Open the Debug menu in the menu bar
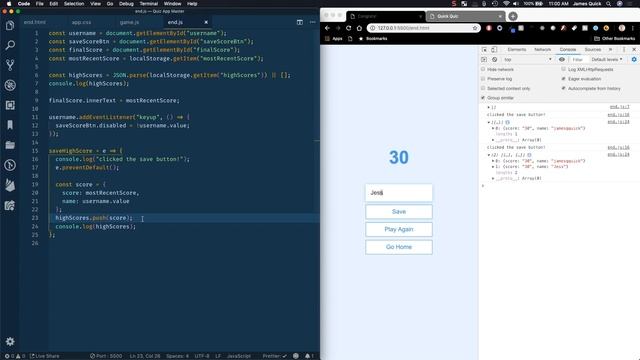 (x=126, y=4)
